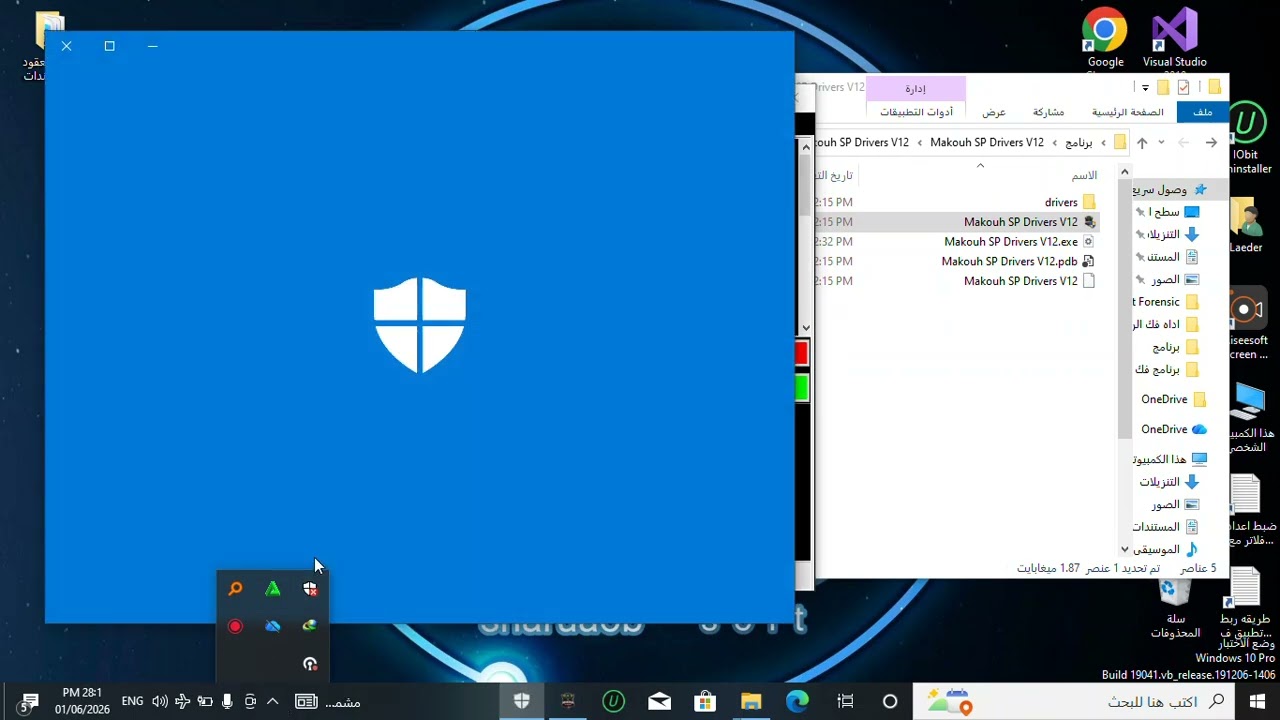Open Task View on the taskbar

click(x=845, y=701)
